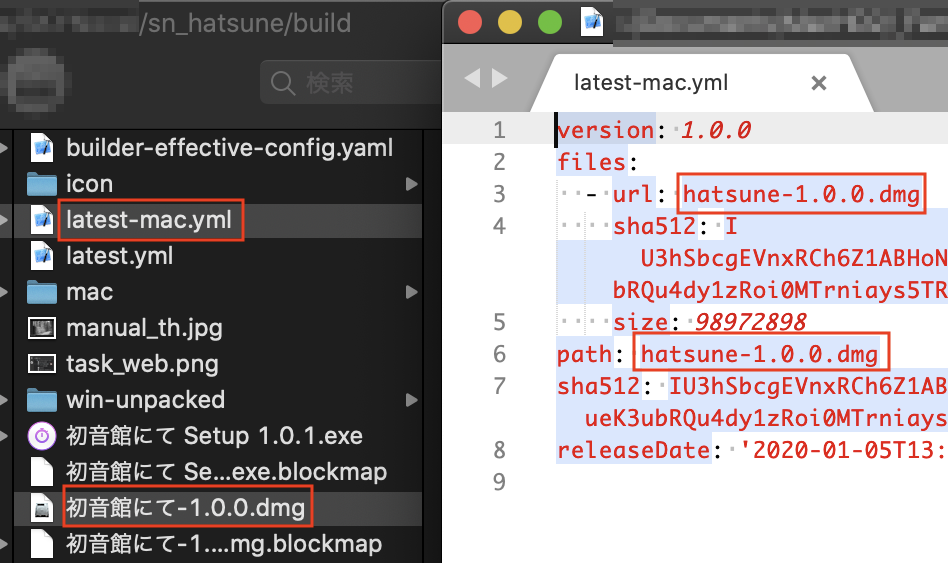Click the Finder search field
The image size is (948, 563).
pyautogui.click(x=351, y=82)
